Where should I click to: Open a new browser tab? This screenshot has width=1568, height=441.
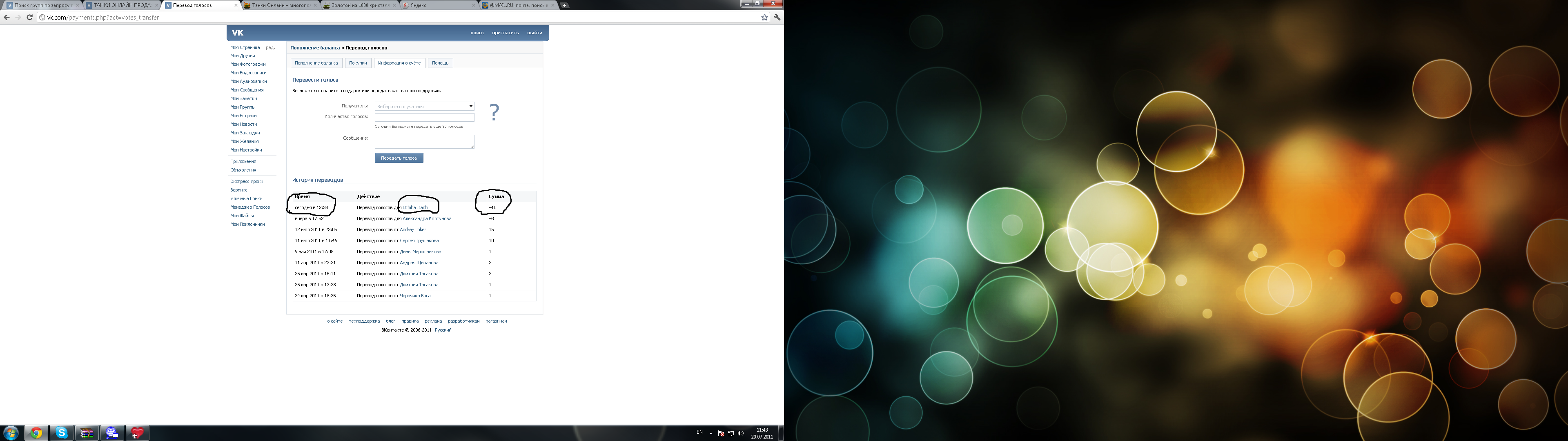coord(564,5)
